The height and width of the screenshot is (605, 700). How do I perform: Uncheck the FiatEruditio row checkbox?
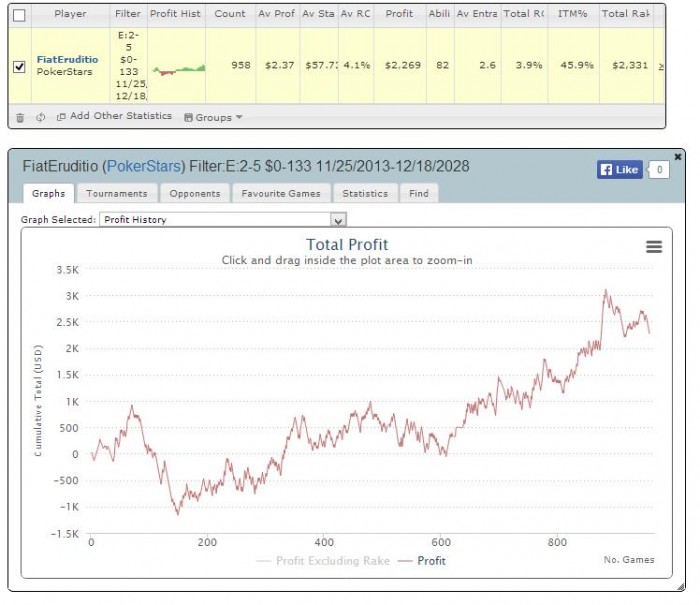[19, 67]
